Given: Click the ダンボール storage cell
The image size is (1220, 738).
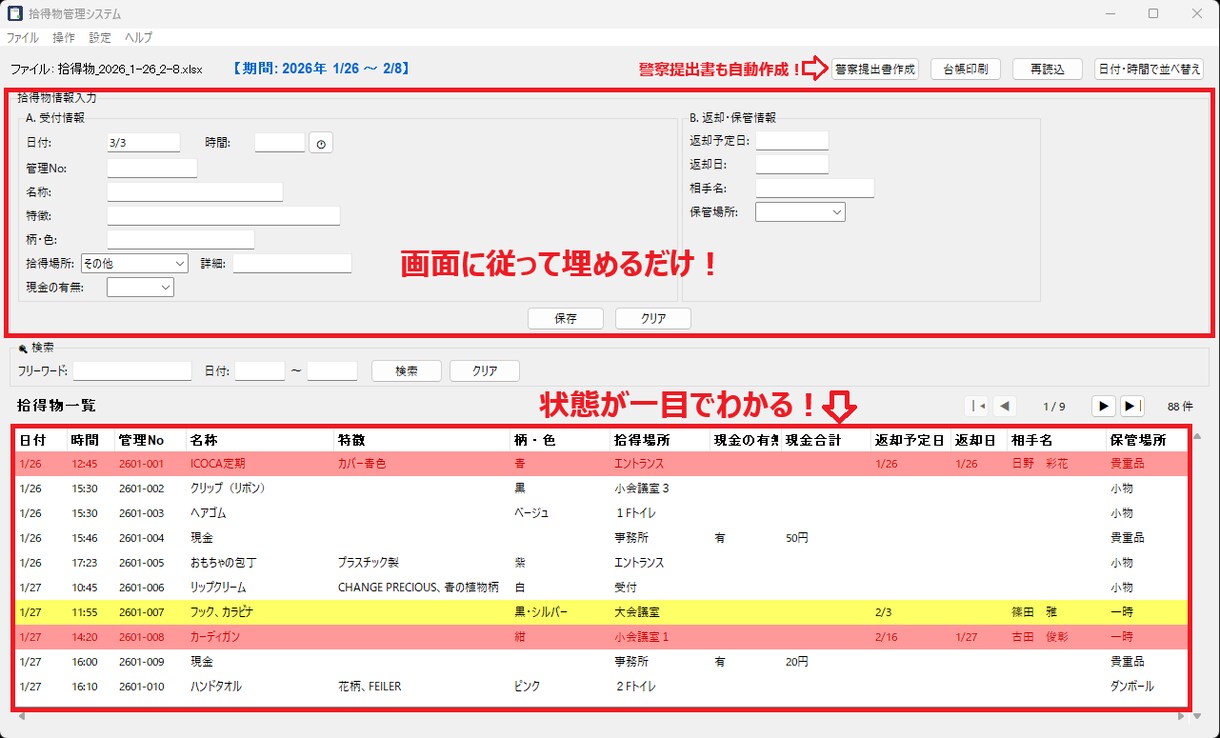Looking at the screenshot, I should coord(1132,687).
